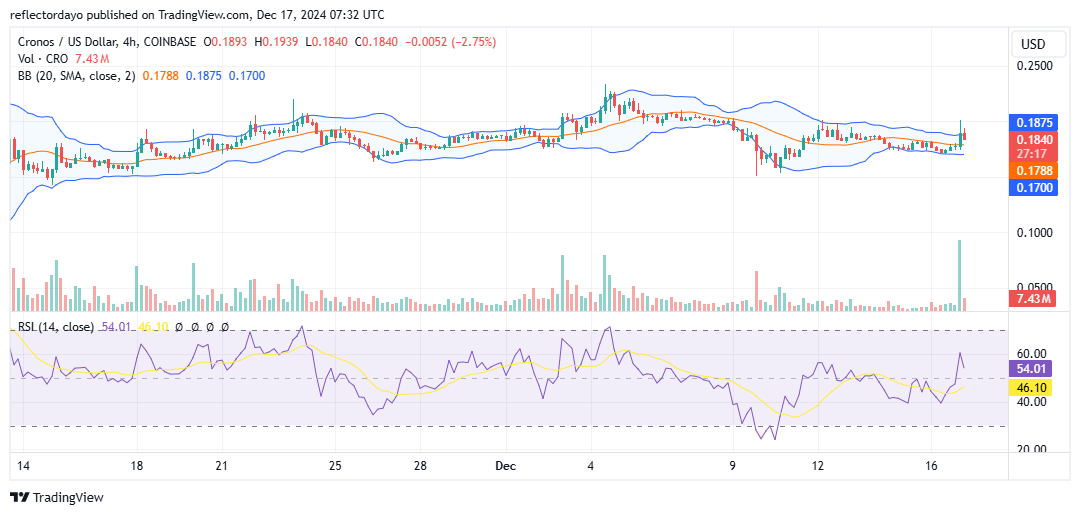This screenshot has height=515, width=1080.
Task: Click the 7.43M volume value in legend
Action: pos(92,59)
